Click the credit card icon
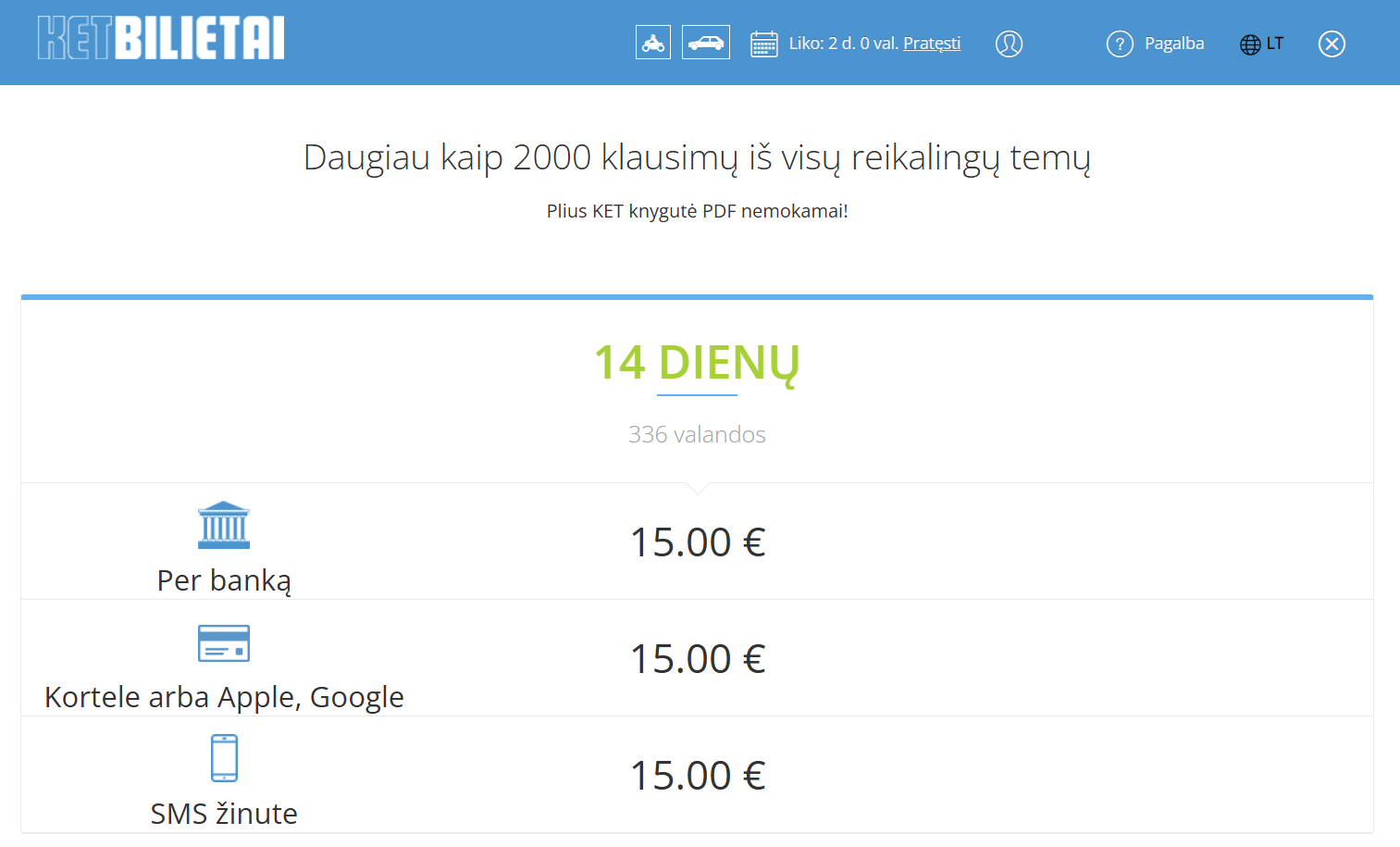 coord(224,643)
